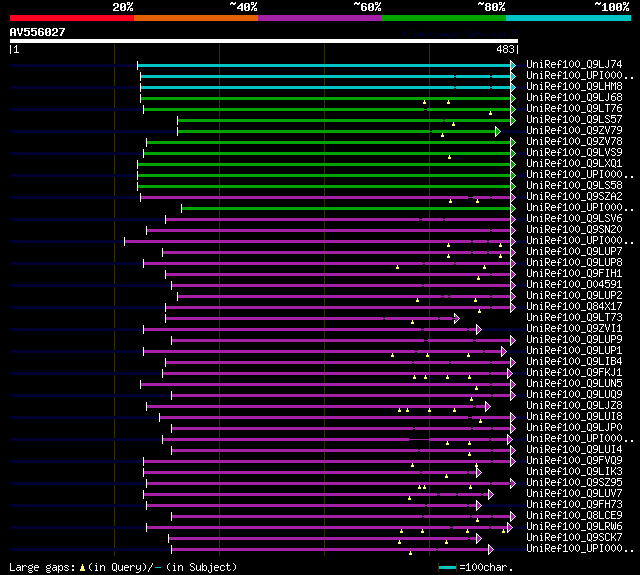Click the query end position 483 label

pyautogui.click(x=505, y=49)
